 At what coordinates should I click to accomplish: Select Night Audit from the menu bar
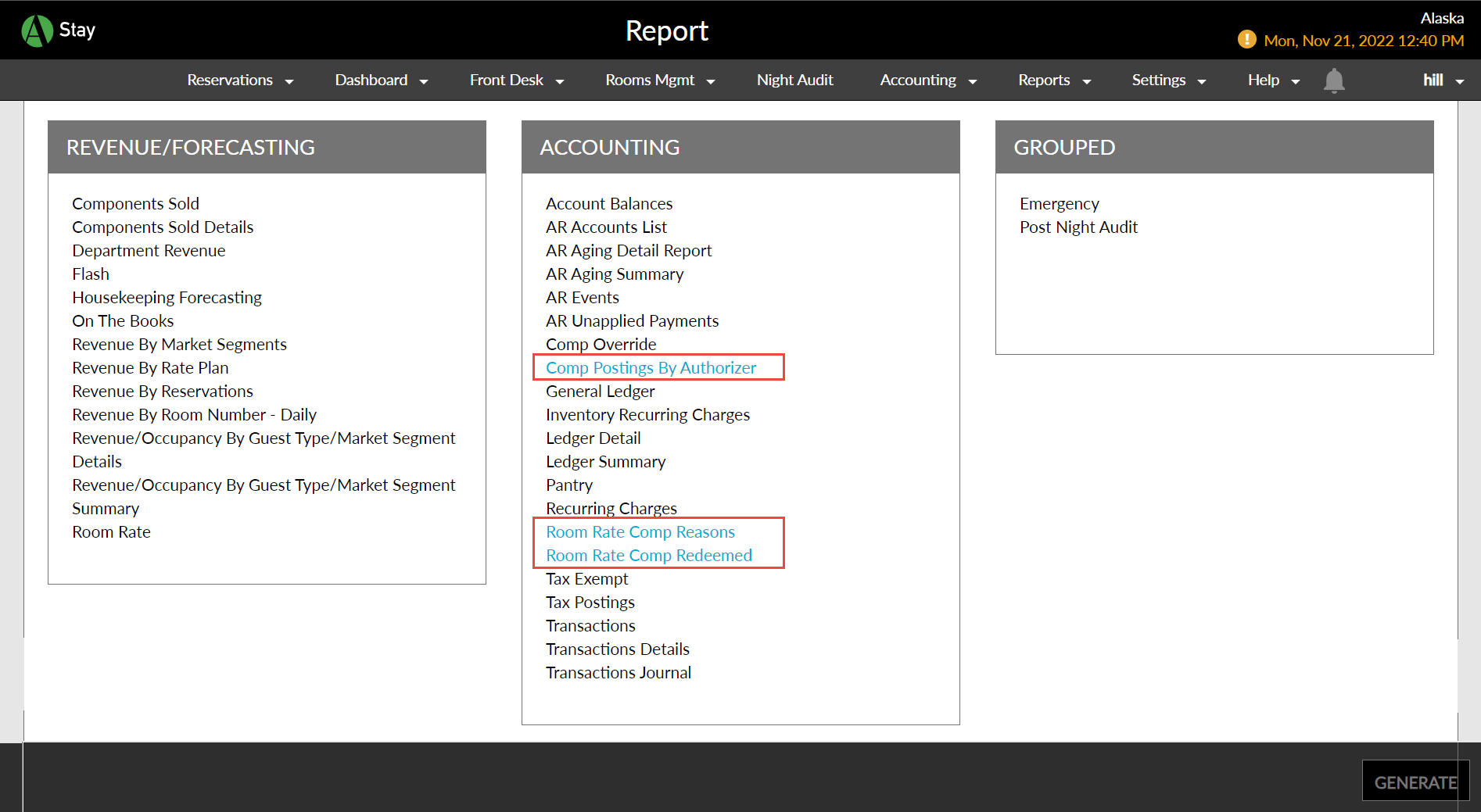794,80
